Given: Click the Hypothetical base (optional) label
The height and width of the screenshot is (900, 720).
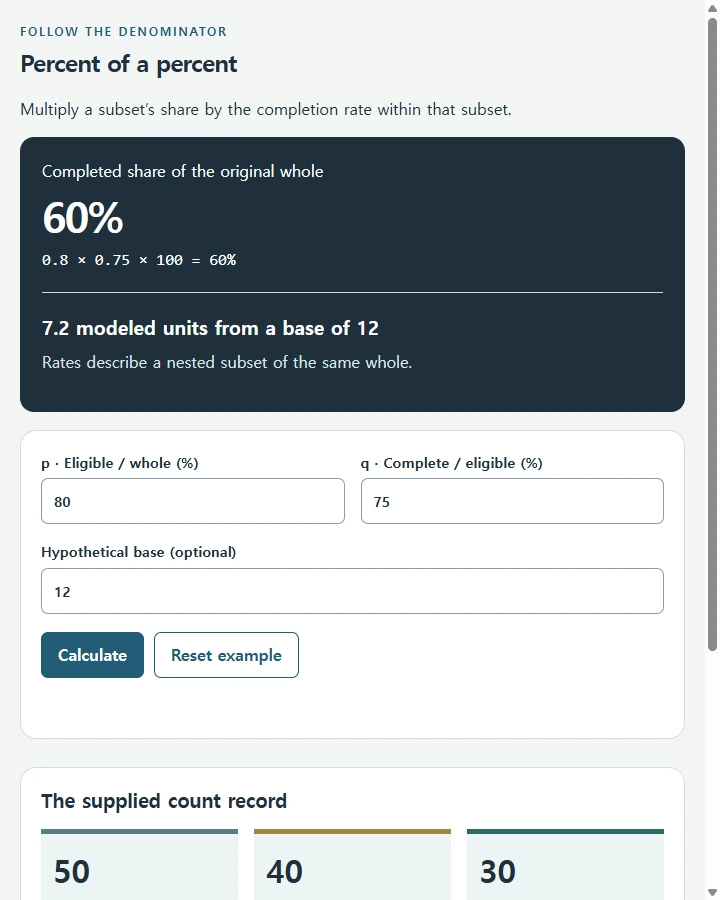Looking at the screenshot, I should 138,552.
